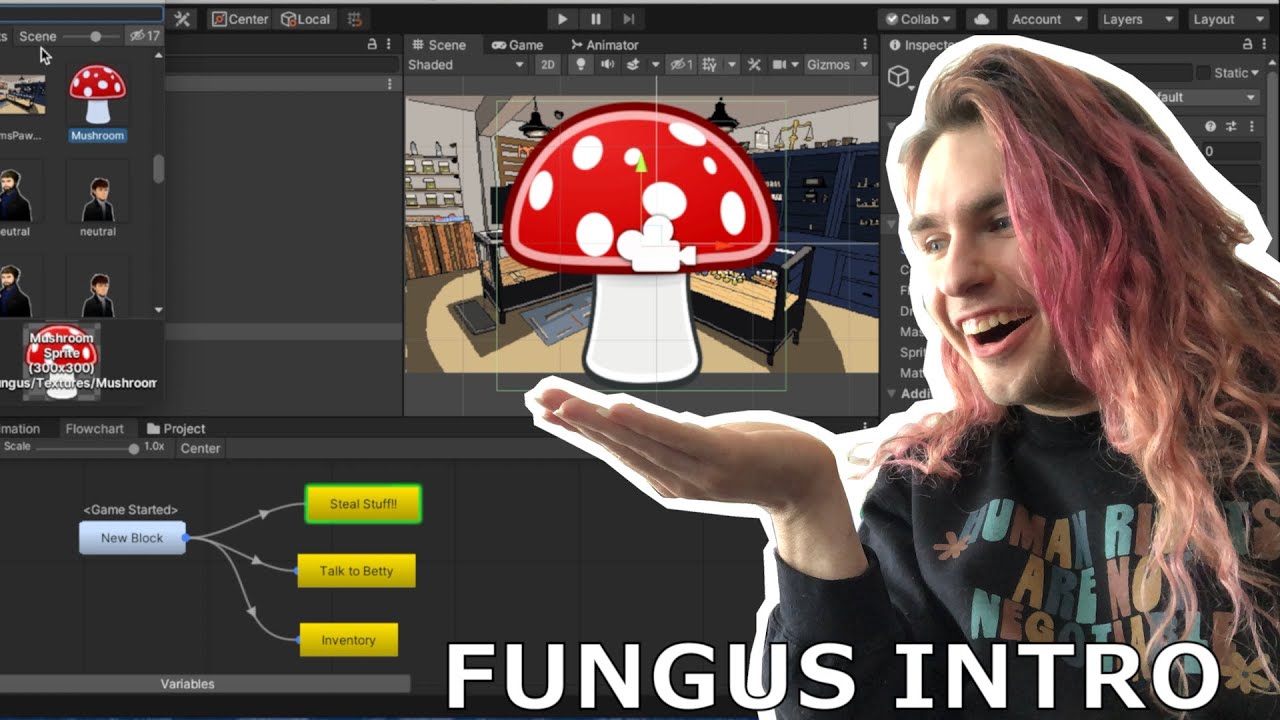Click the picker scroll-up arrow
Image resolution: width=1280 pixels, height=720 pixels.
158,55
